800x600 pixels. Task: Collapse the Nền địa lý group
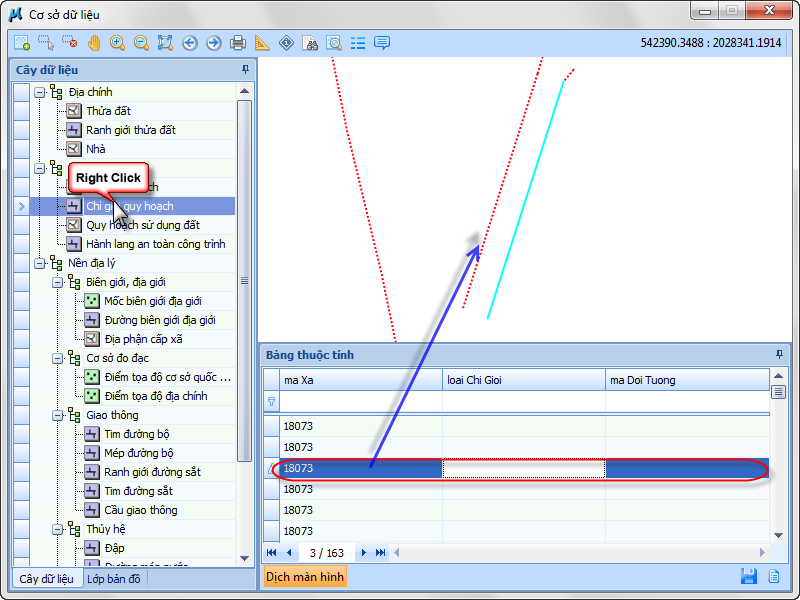[40, 263]
